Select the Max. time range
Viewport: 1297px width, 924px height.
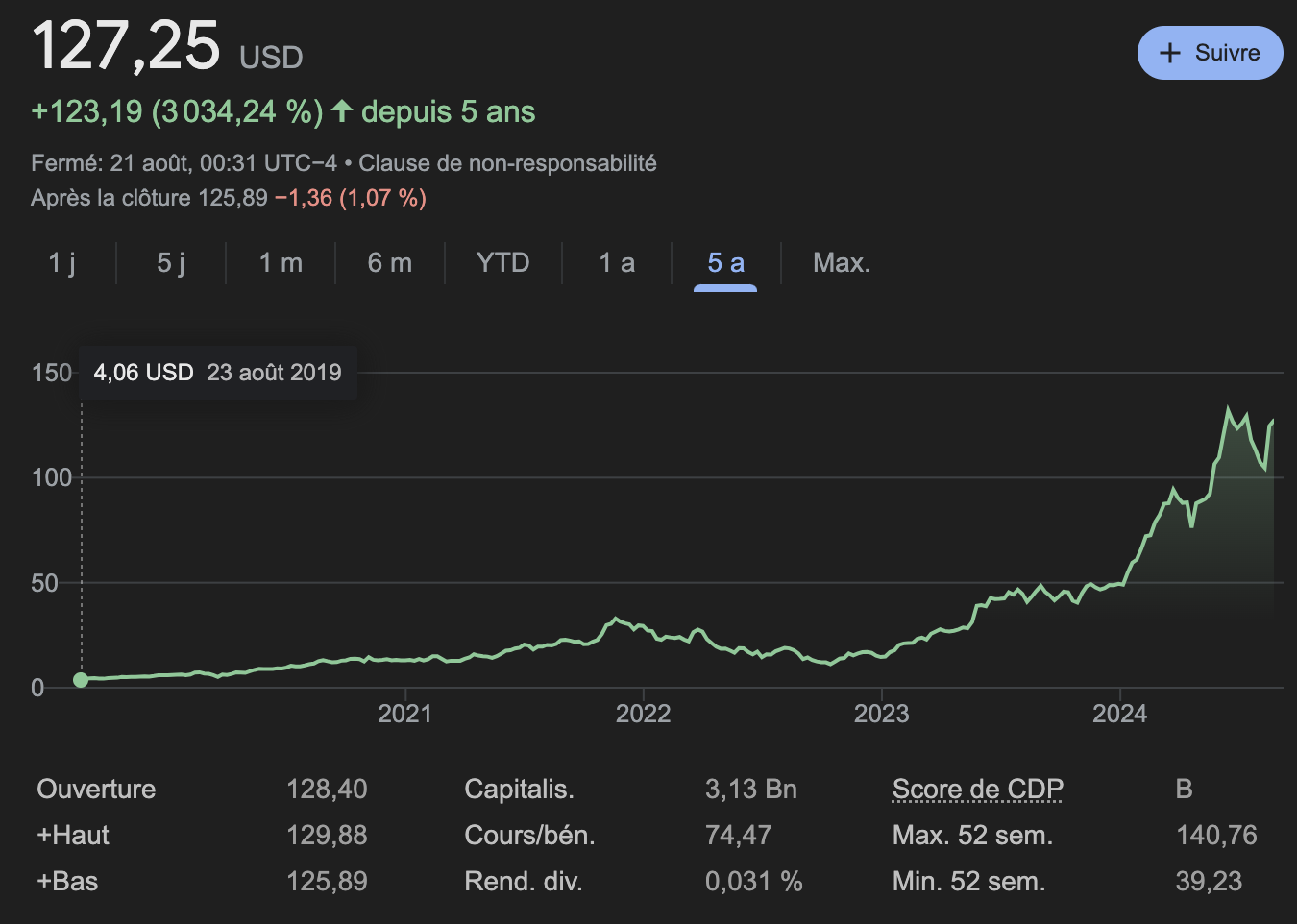(x=841, y=262)
